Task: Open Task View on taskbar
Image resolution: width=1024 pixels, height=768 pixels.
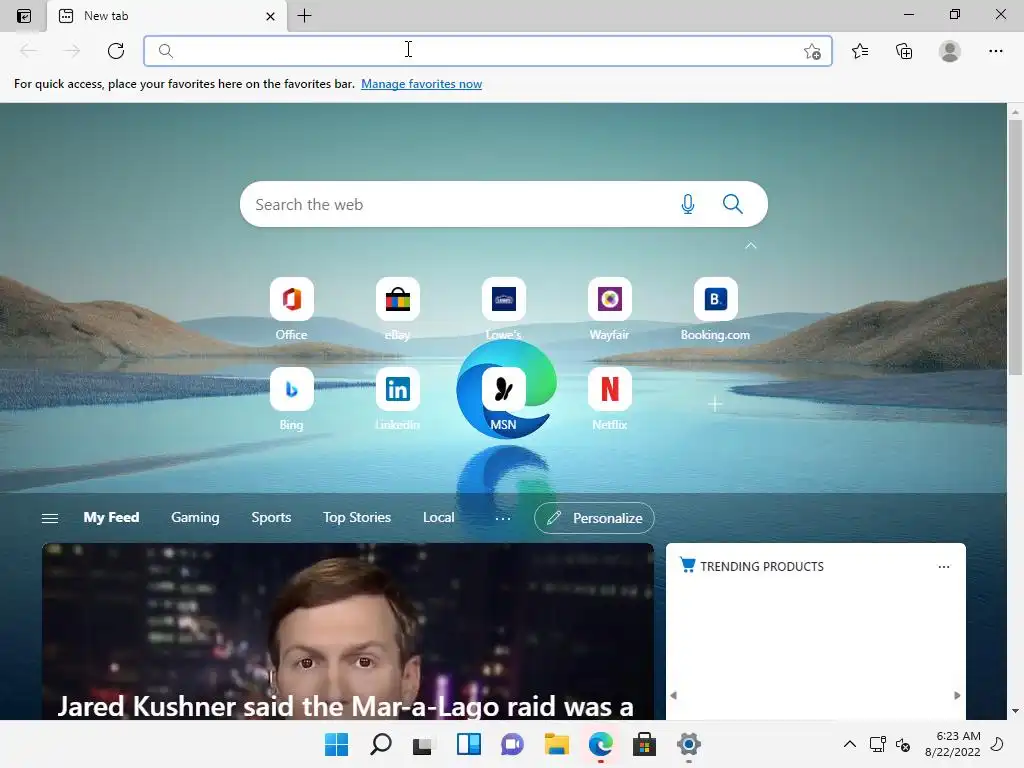Action: click(423, 744)
